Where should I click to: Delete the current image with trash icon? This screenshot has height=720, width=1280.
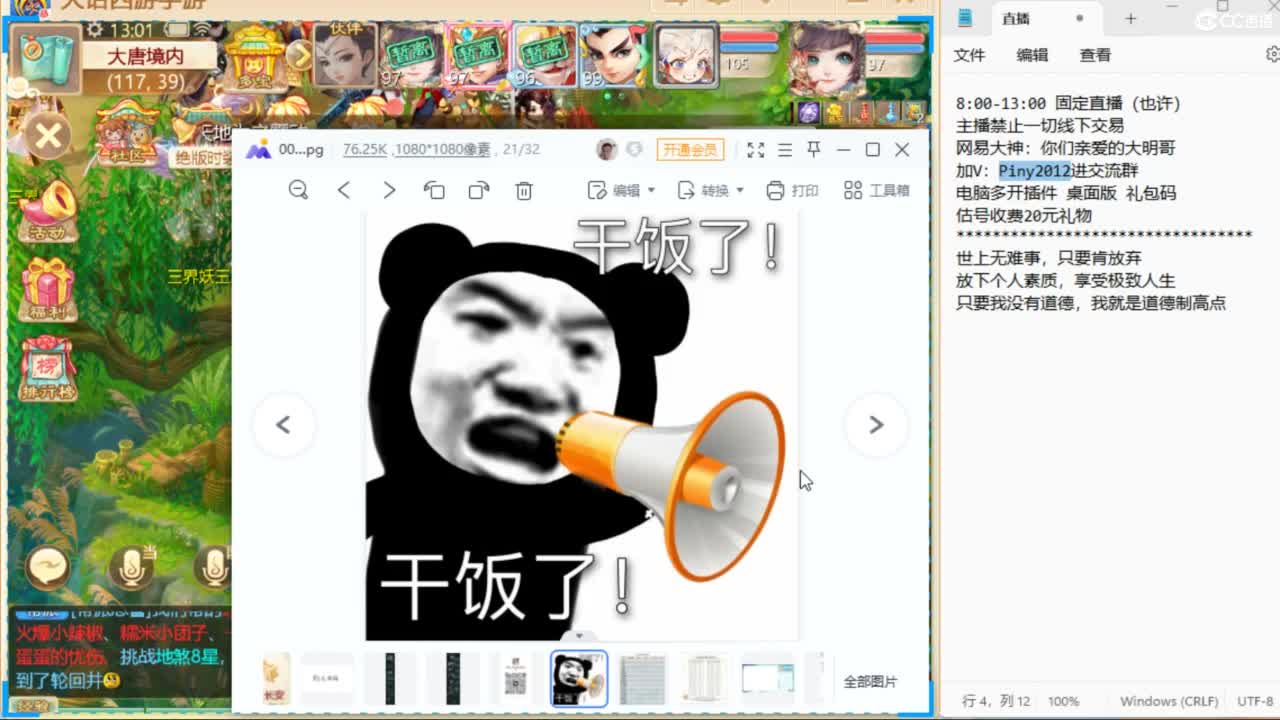524,190
